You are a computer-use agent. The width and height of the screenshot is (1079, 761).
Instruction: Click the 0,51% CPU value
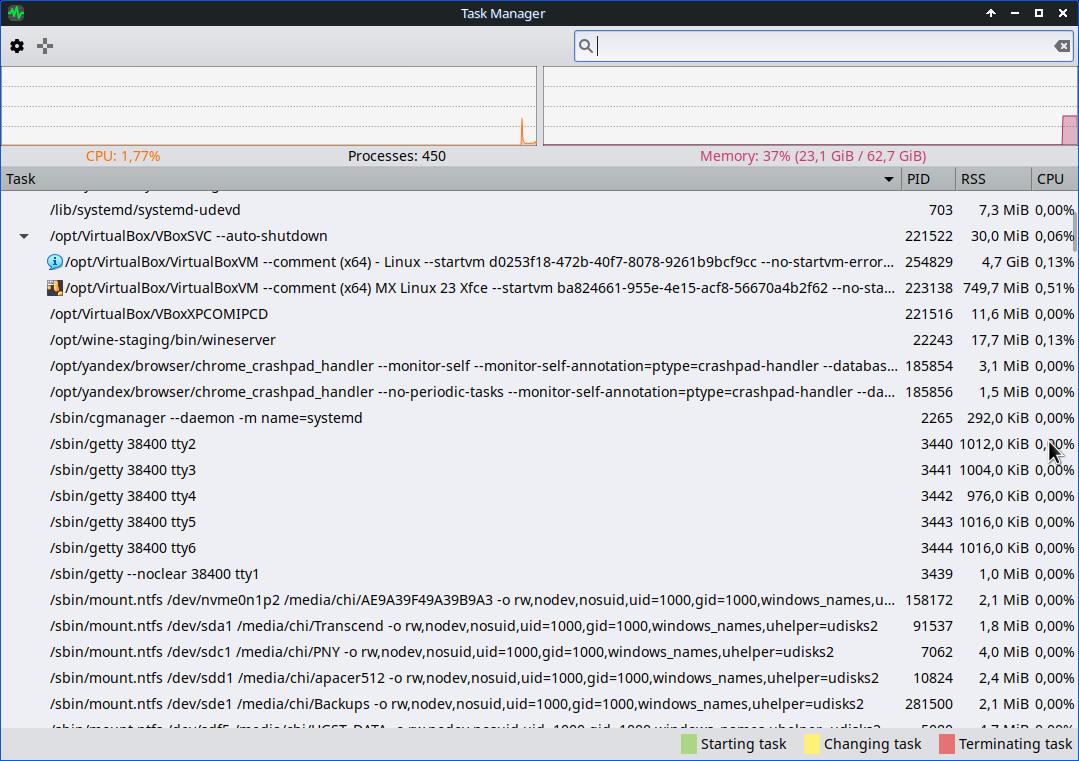(x=1054, y=288)
